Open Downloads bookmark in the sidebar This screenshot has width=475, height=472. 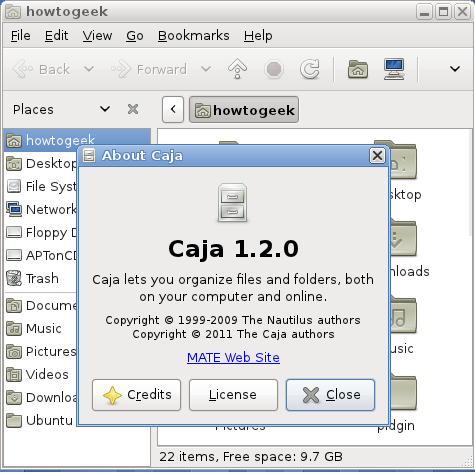41,397
